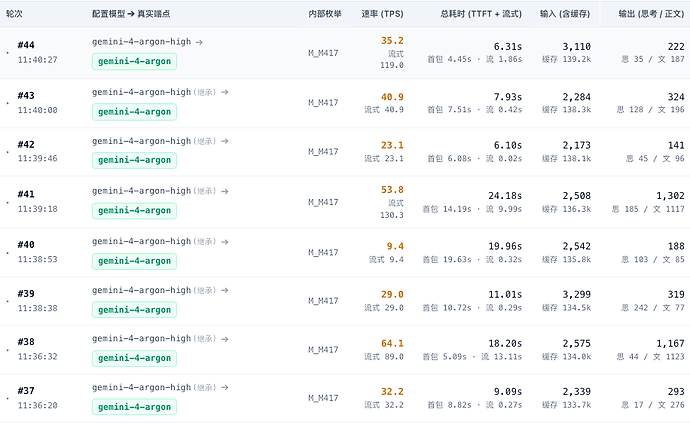Screen dimensions: 690x424
Task: Click total time 9.09s
Action: click(x=508, y=392)
